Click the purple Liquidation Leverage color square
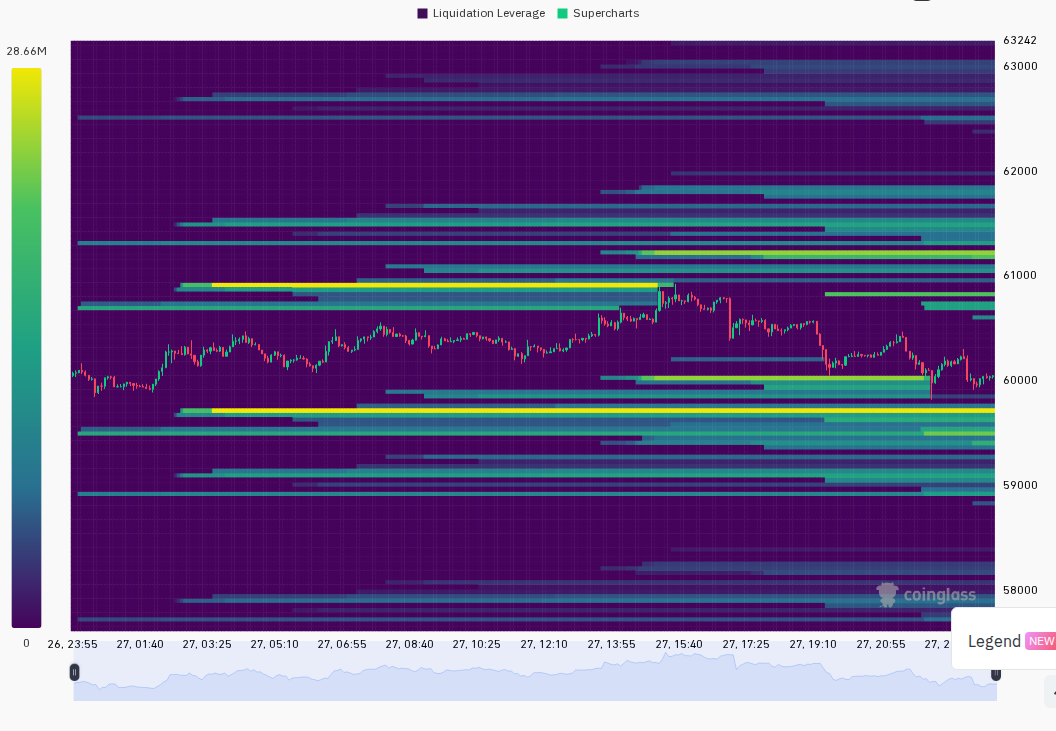This screenshot has width=1056, height=731. (x=422, y=13)
